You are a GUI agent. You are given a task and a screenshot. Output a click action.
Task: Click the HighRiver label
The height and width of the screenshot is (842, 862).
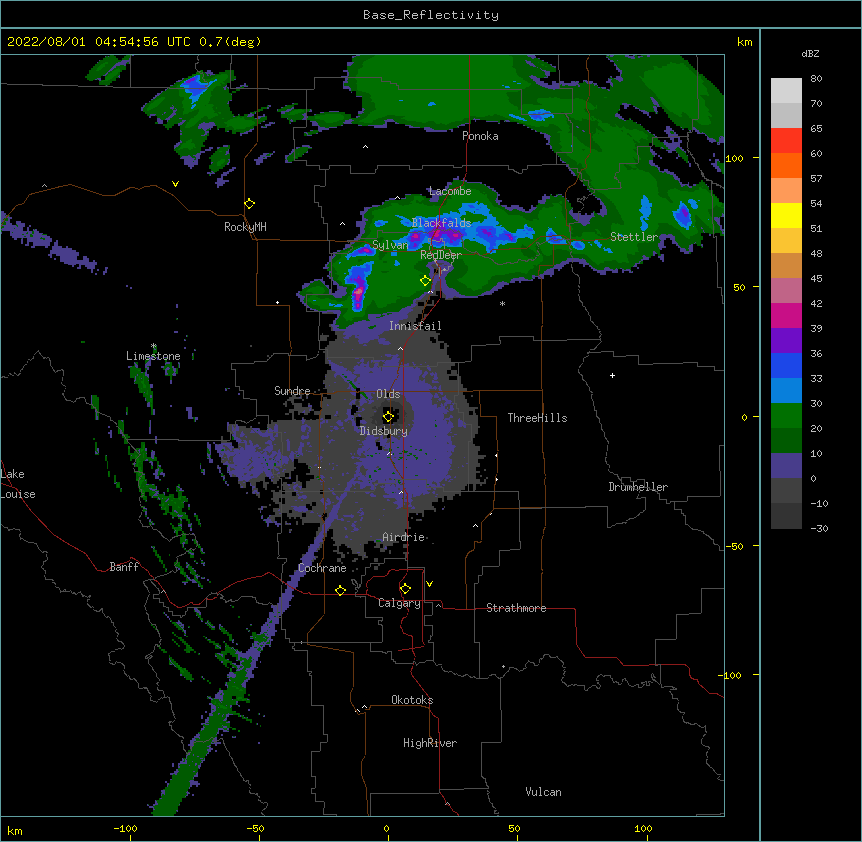coord(430,743)
